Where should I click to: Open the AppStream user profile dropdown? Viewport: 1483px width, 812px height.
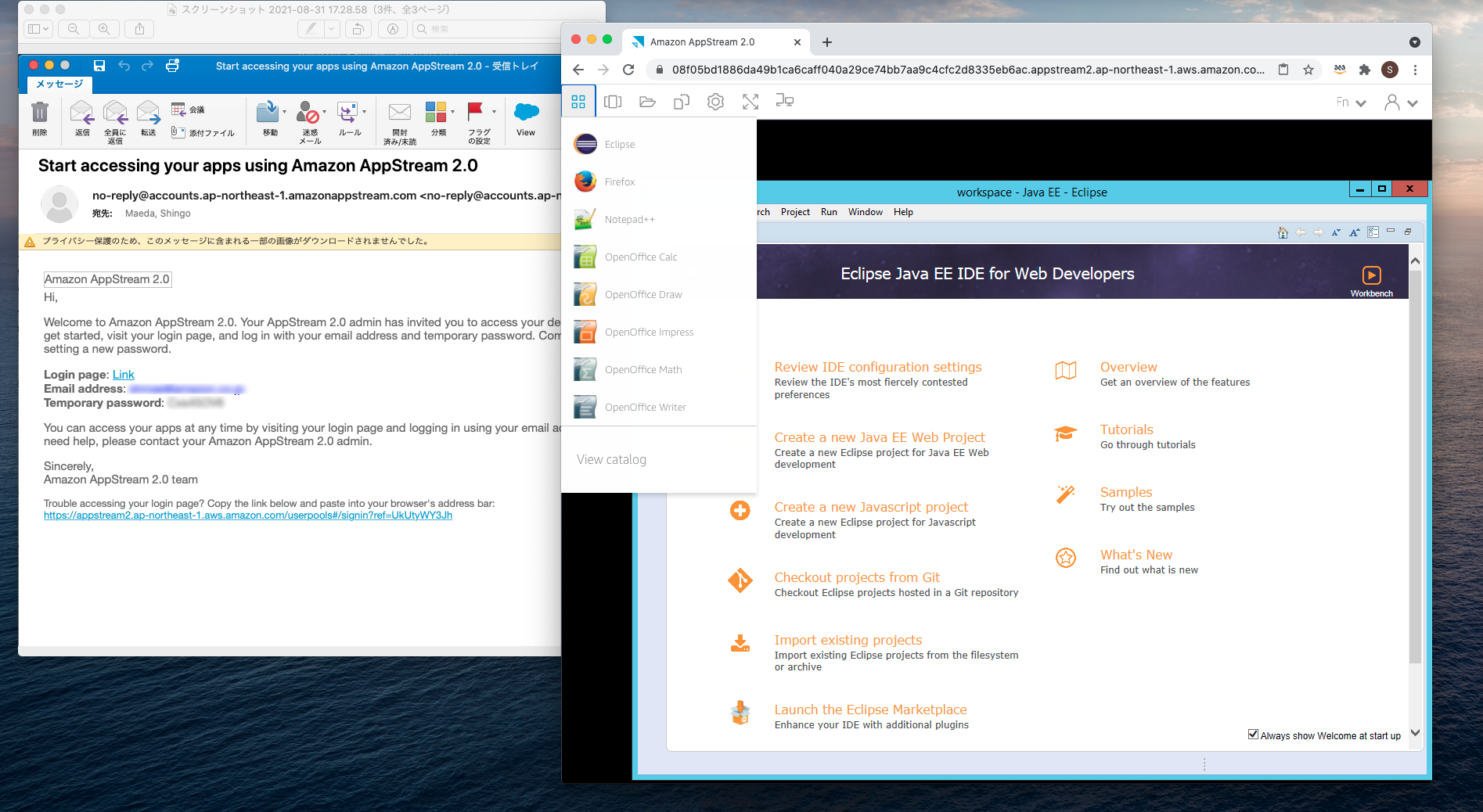[x=1401, y=102]
